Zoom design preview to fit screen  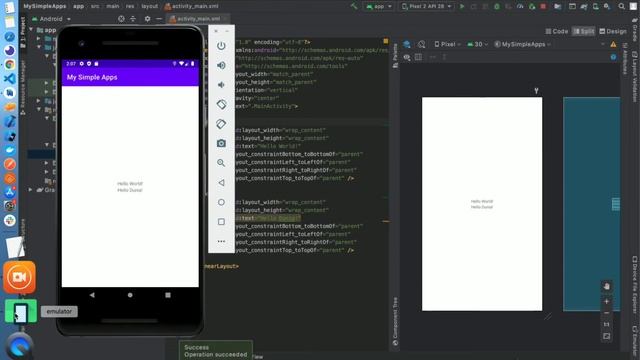(x=607, y=336)
